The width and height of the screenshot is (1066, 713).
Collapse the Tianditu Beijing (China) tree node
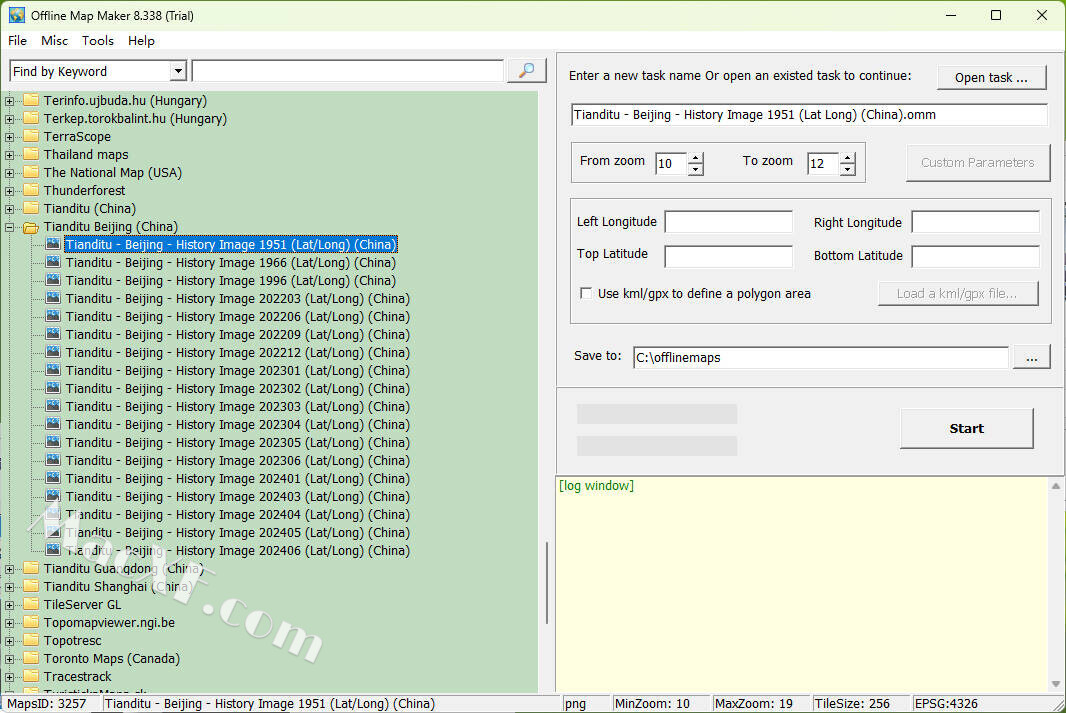(x=10, y=227)
